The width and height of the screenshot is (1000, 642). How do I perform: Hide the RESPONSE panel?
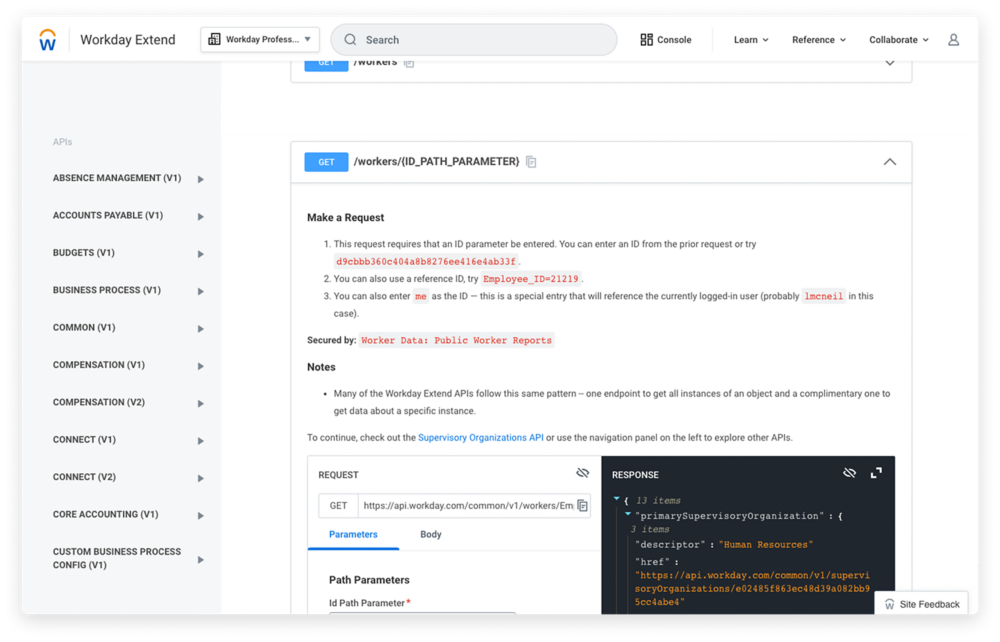pos(849,473)
